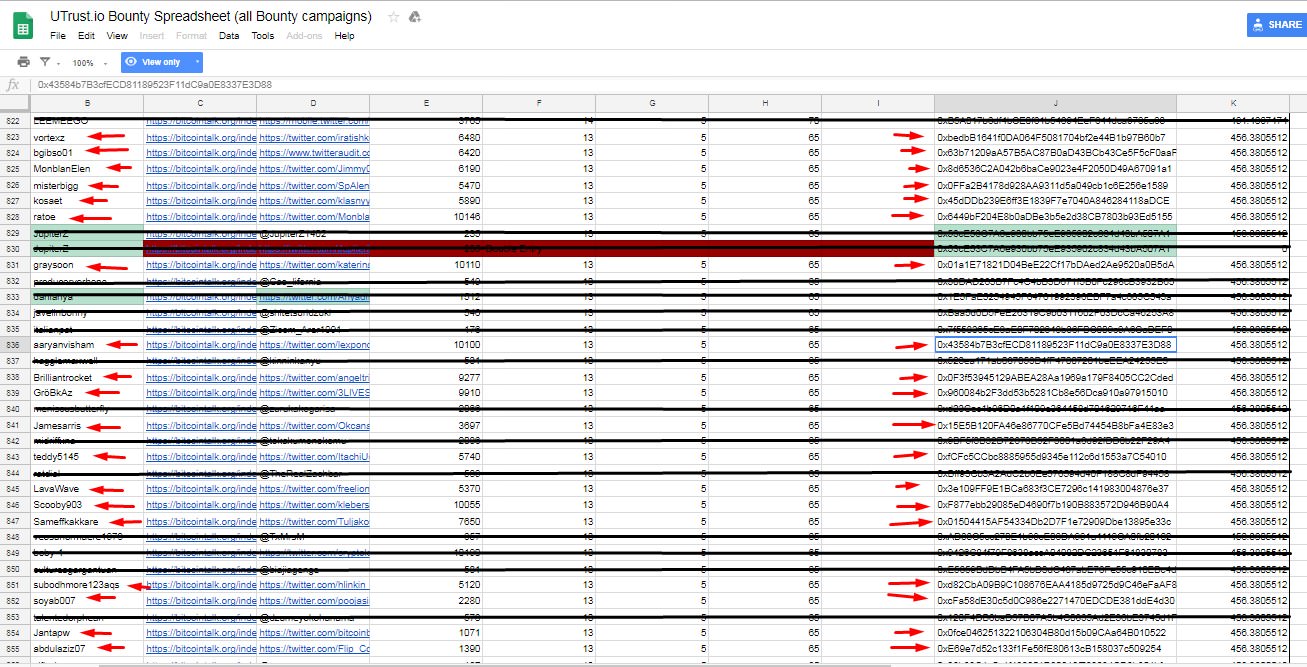Select the cell containing MonblanElen
Viewport: 1307px width, 667px height.
pos(87,169)
